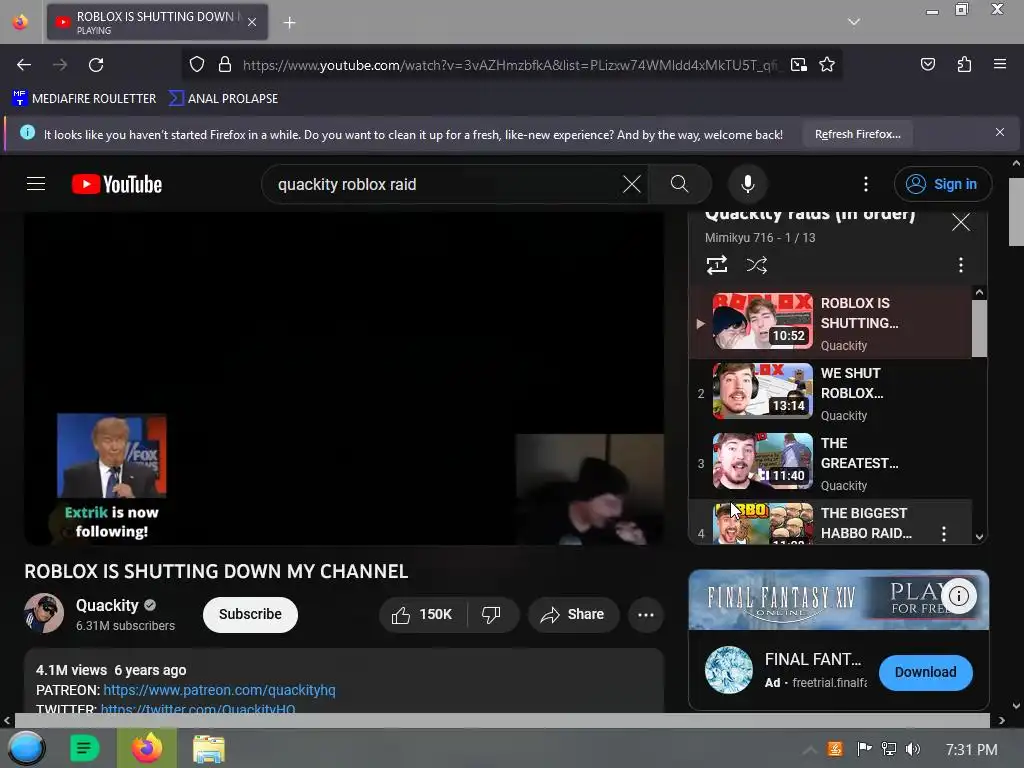
Task: Search with voice microphone button
Action: point(748,184)
